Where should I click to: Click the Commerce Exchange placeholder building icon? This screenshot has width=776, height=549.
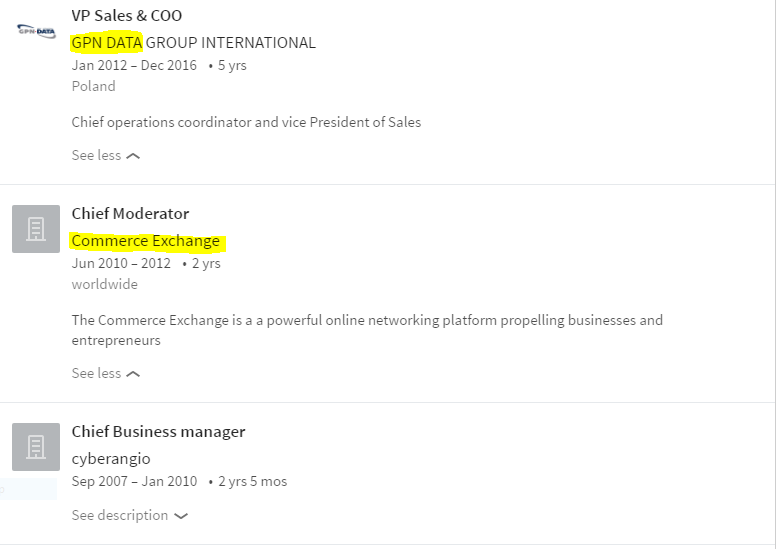(x=36, y=229)
